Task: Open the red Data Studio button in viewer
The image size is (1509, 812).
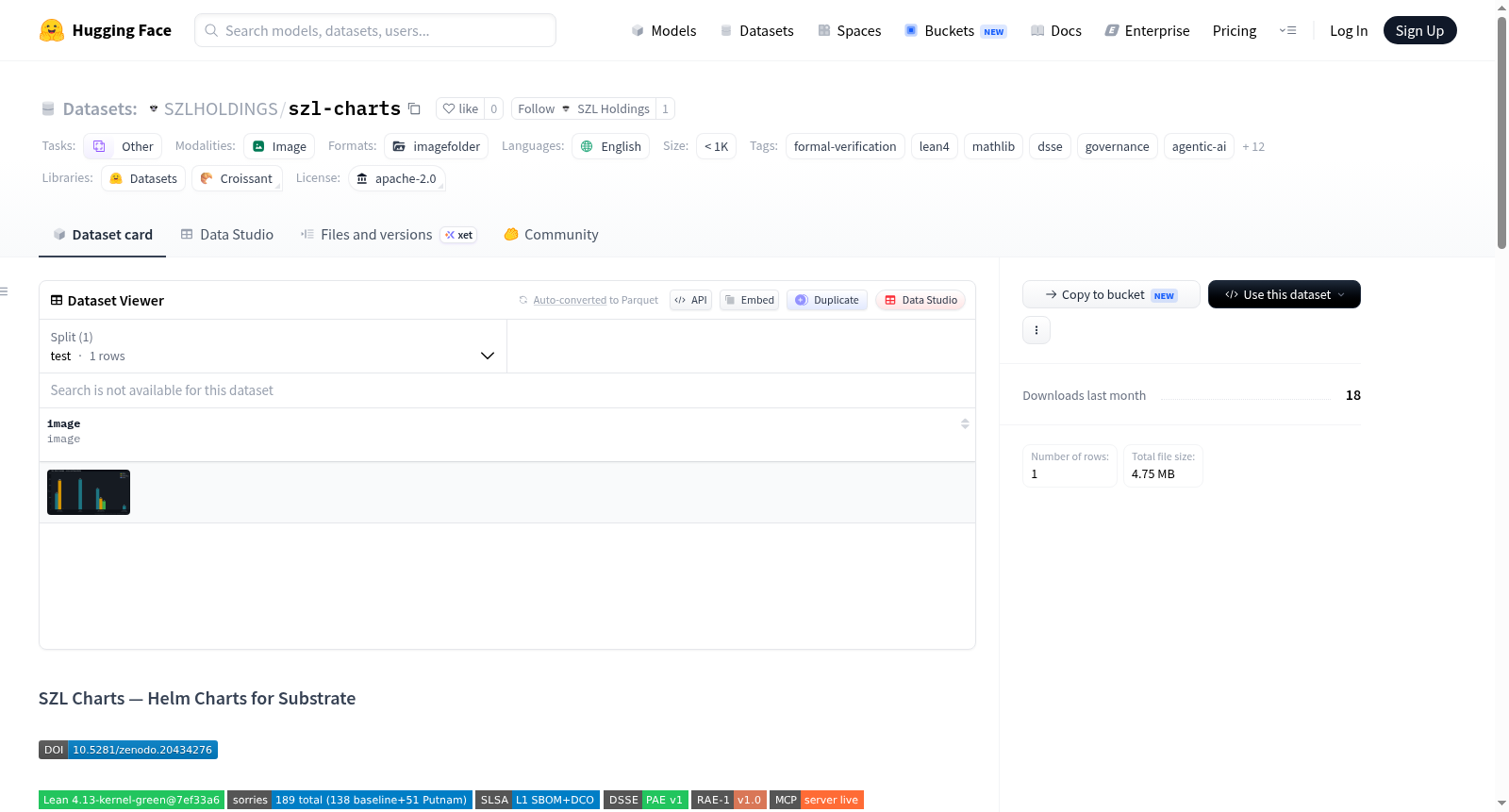Action: coord(920,300)
